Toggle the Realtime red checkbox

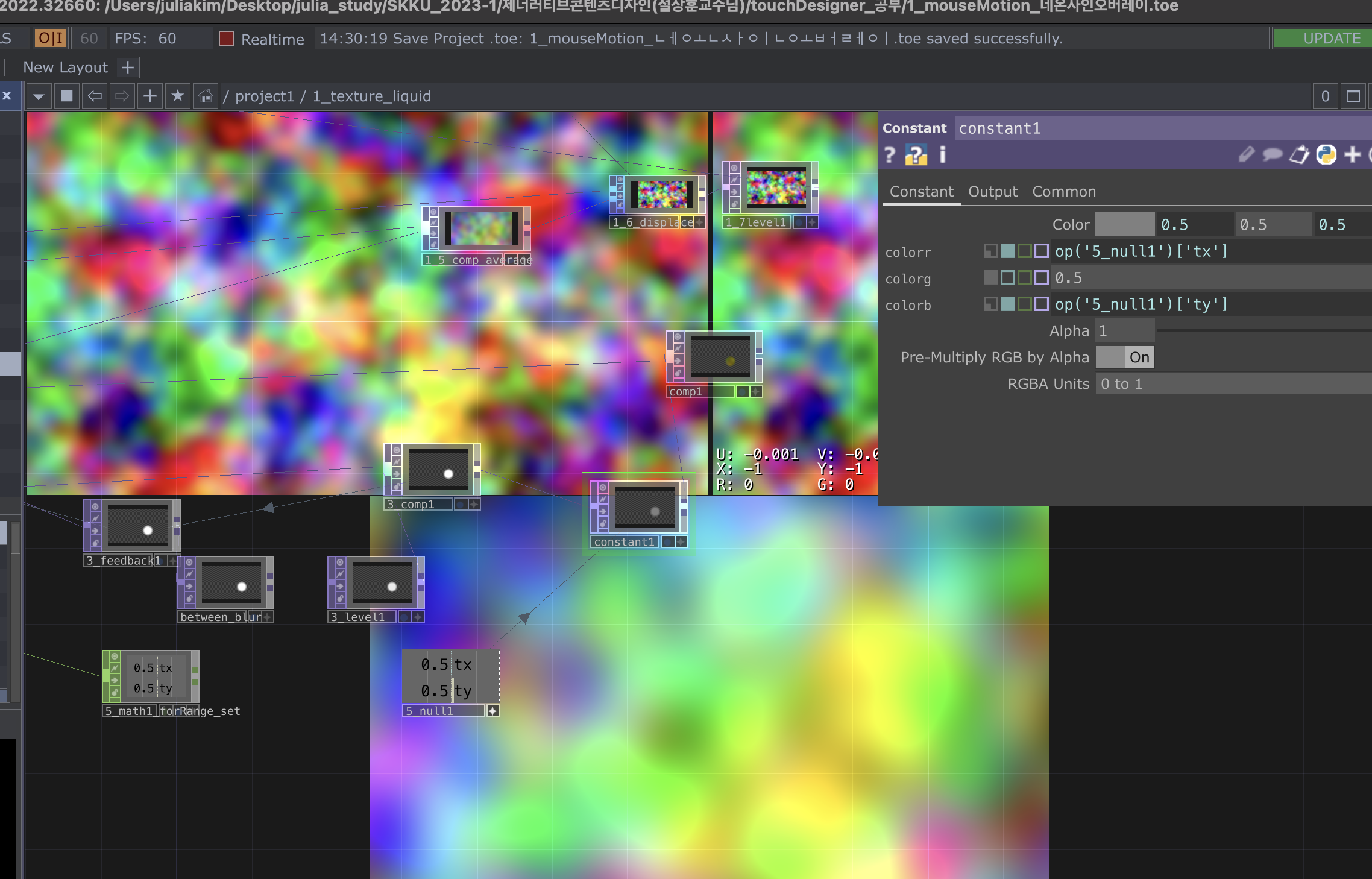[227, 39]
